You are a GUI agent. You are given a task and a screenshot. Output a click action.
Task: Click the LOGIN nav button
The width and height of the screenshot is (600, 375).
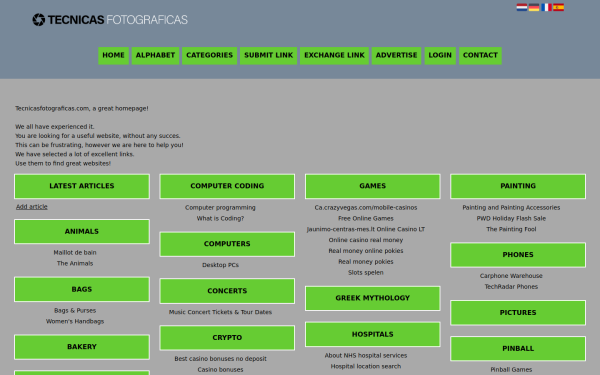tap(440, 55)
